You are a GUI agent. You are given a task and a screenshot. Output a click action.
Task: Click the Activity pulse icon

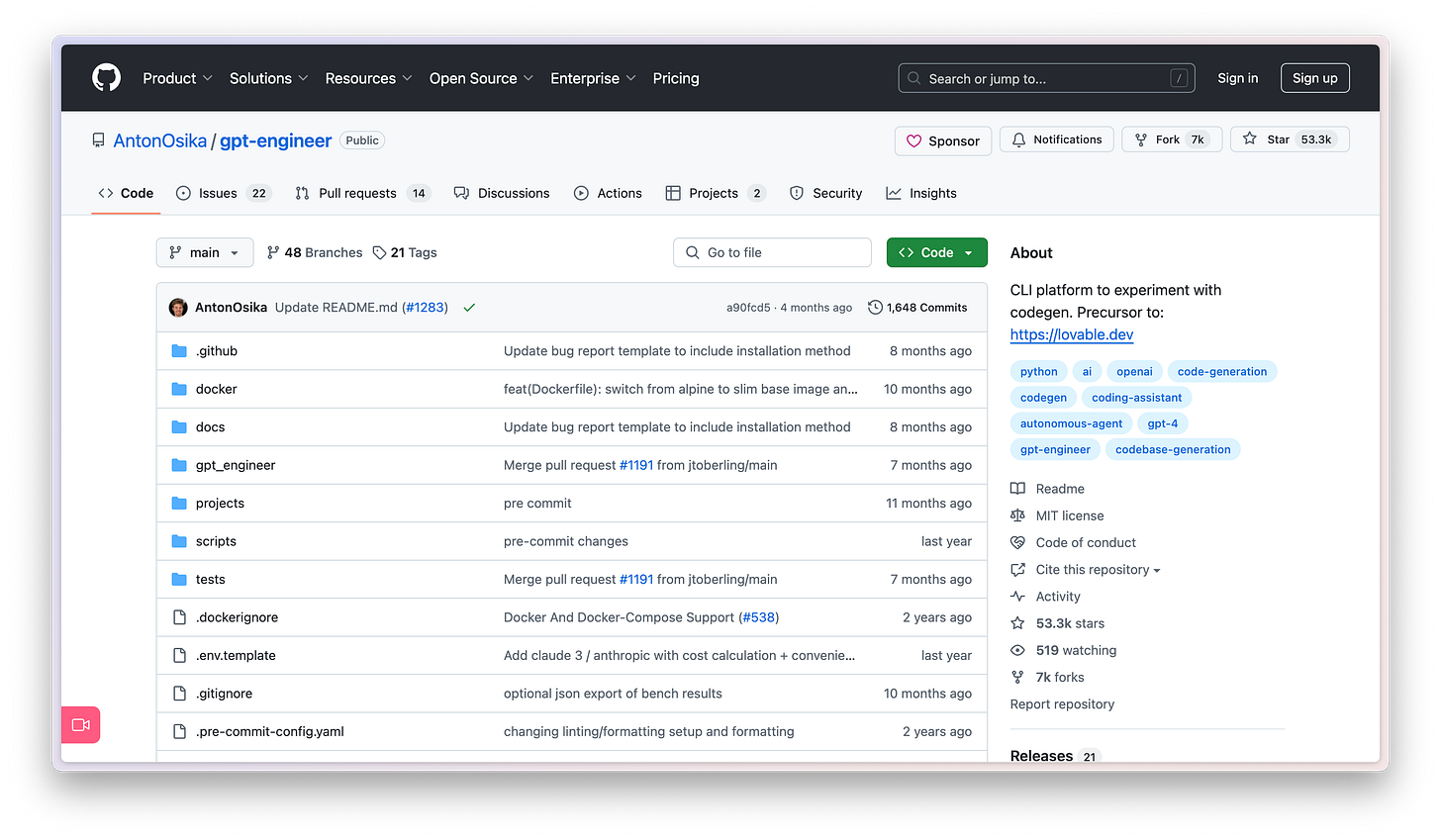pyautogui.click(x=1017, y=597)
